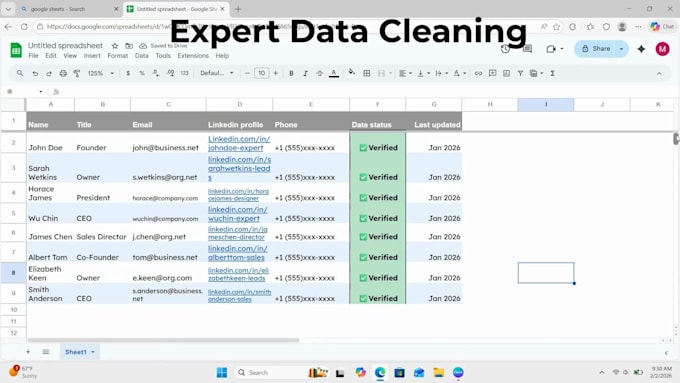The image size is (680, 383).
Task: Open Wu Chin's LinkedIn profile link
Action: click(x=238, y=214)
